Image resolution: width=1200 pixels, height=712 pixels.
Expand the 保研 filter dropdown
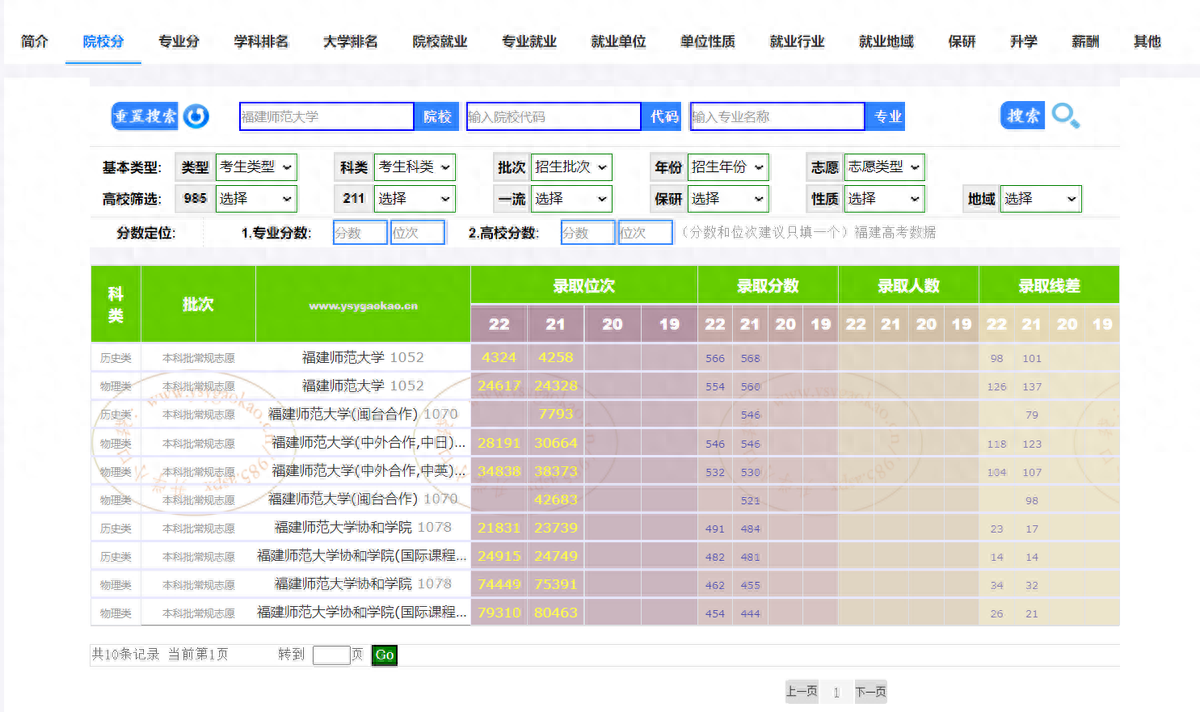click(728, 199)
